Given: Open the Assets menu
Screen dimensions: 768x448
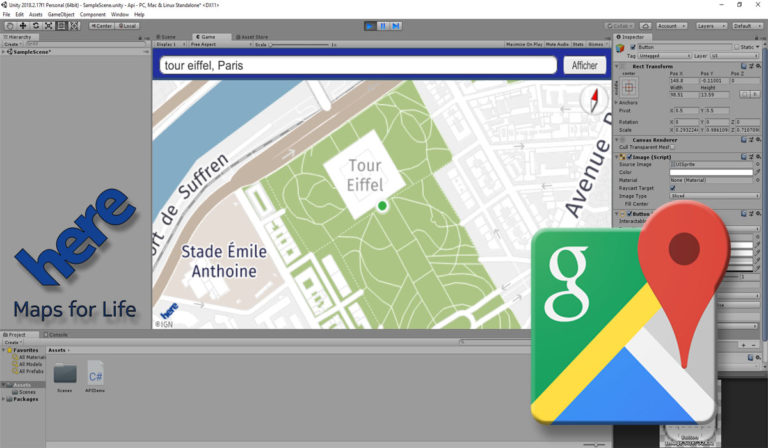Looking at the screenshot, I should [x=36, y=15].
